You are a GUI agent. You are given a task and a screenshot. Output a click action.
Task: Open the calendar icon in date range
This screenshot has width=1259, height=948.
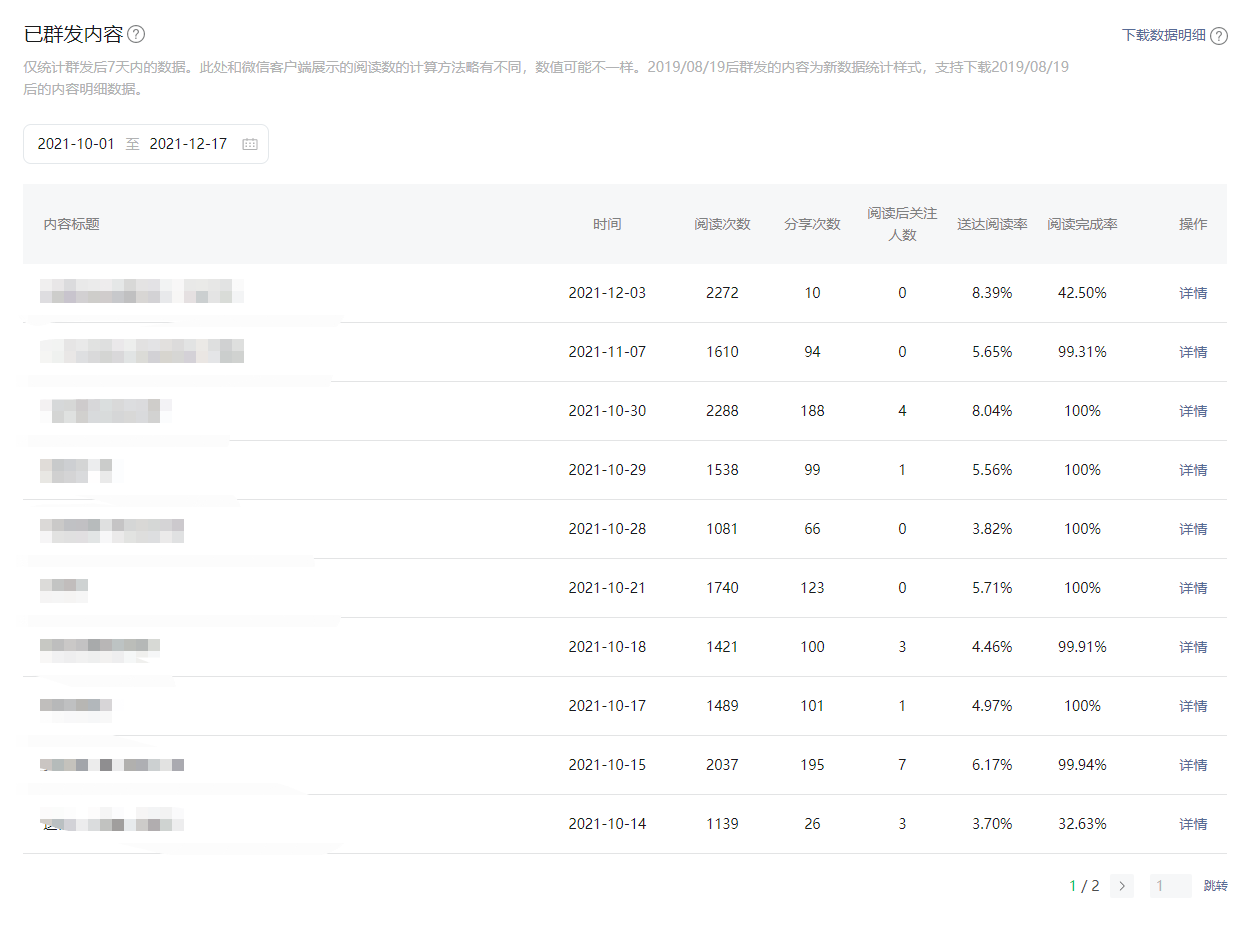pyautogui.click(x=250, y=144)
